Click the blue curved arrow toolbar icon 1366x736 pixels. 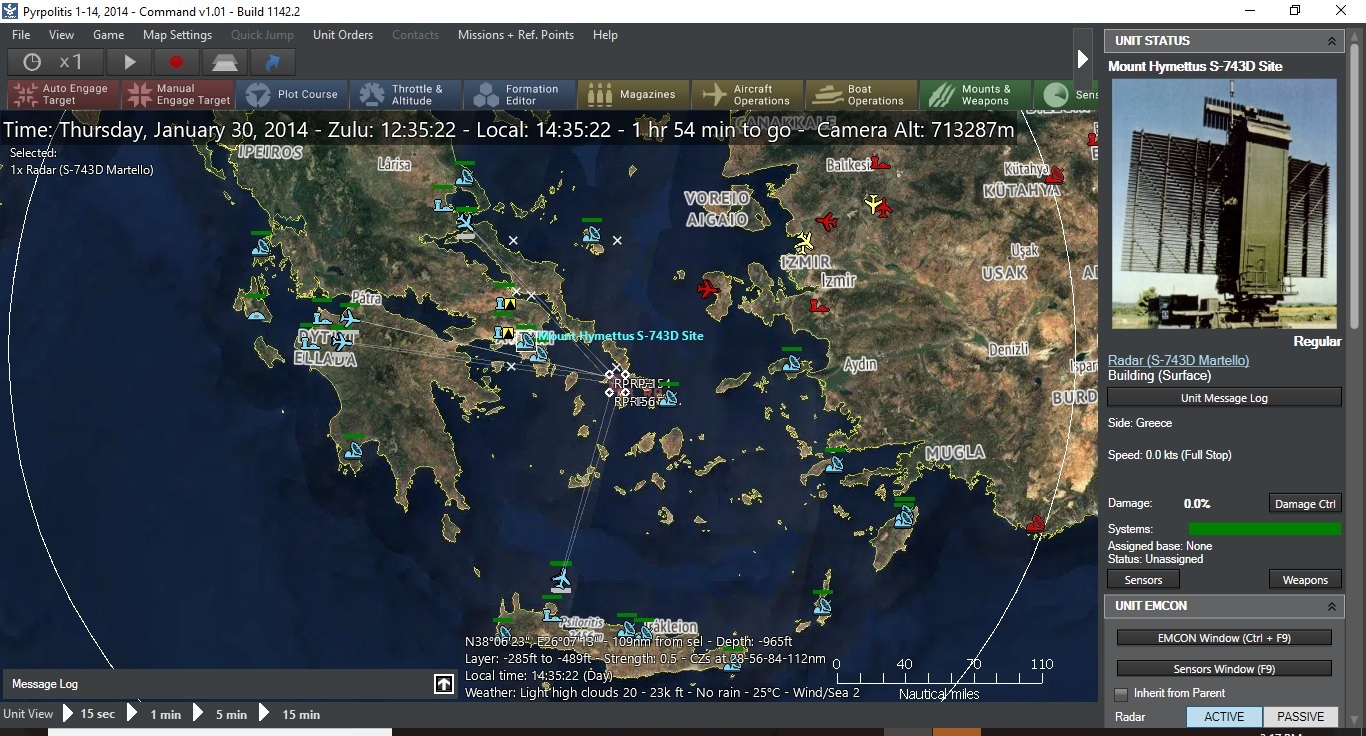[x=272, y=62]
